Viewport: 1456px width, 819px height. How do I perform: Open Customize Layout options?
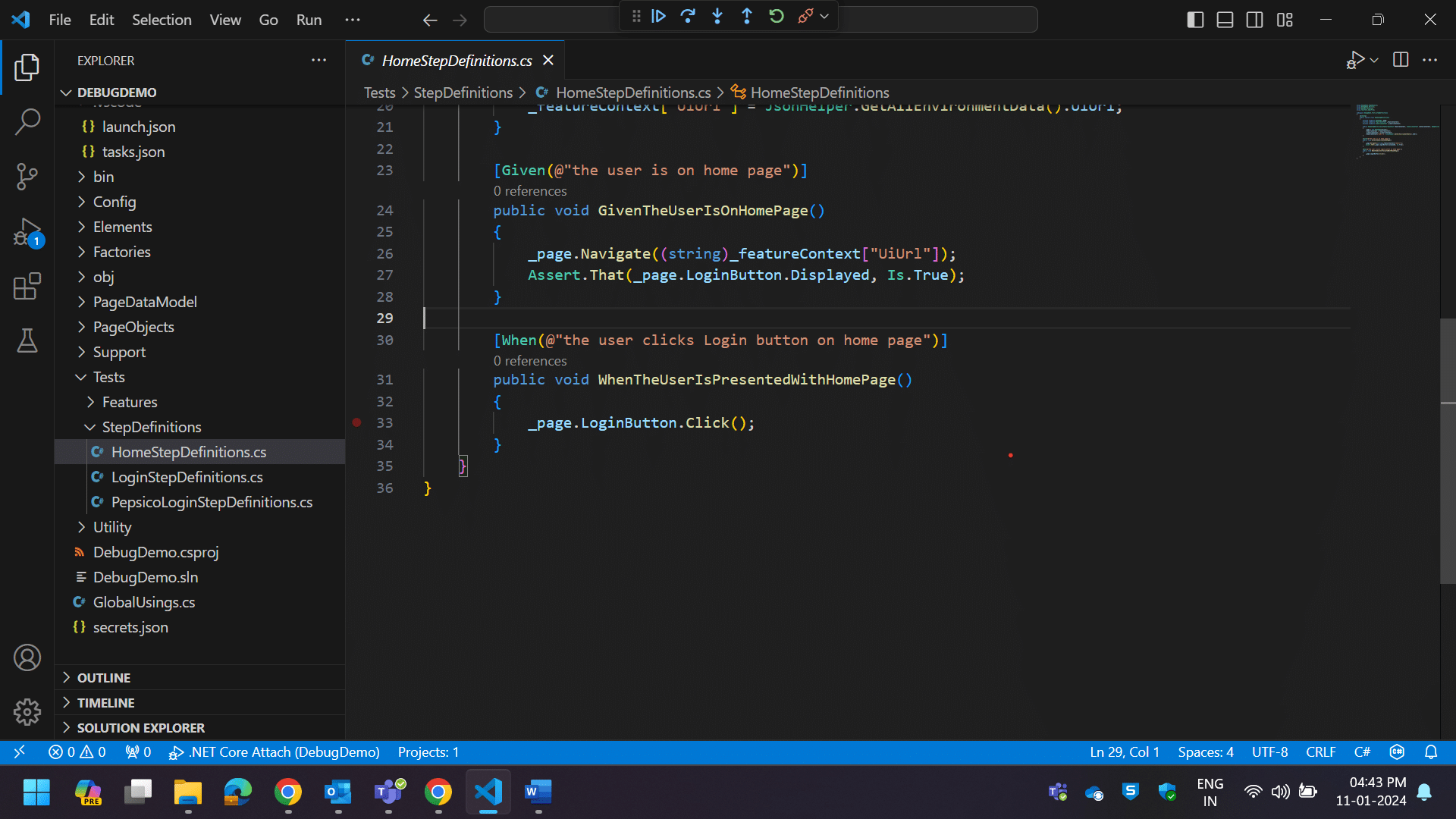(x=1285, y=20)
